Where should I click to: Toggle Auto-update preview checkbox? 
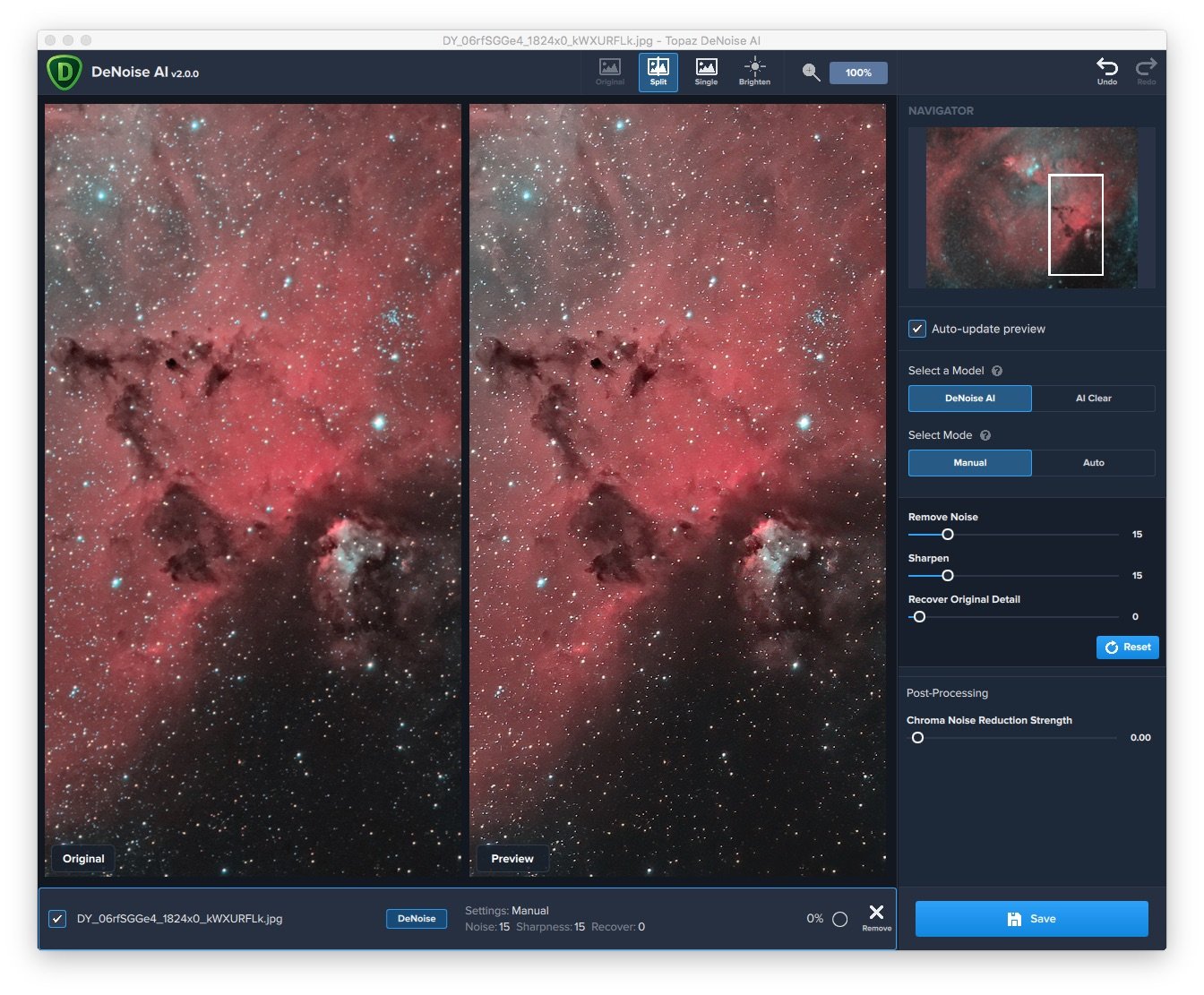[x=917, y=329]
